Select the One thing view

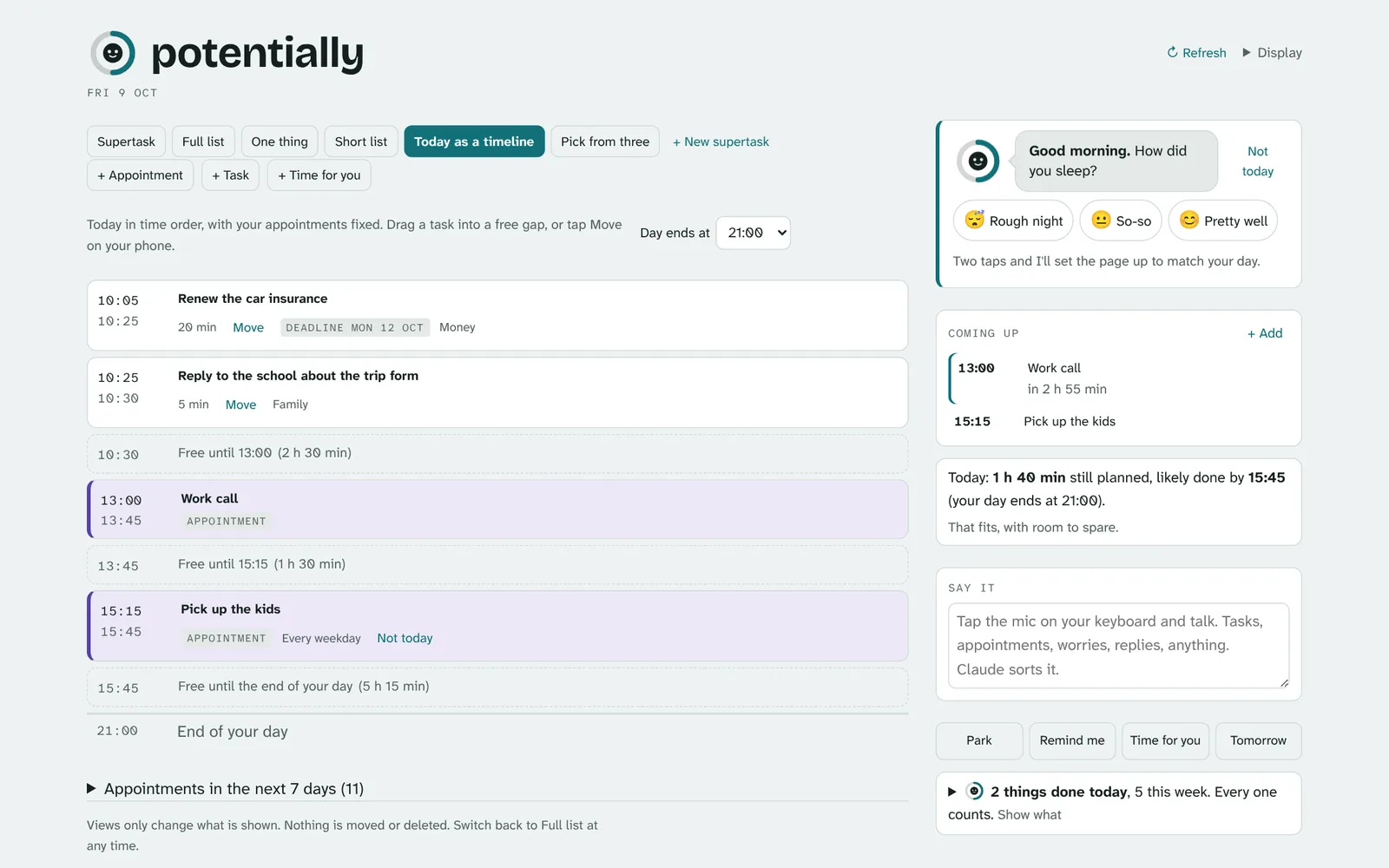[x=280, y=141]
